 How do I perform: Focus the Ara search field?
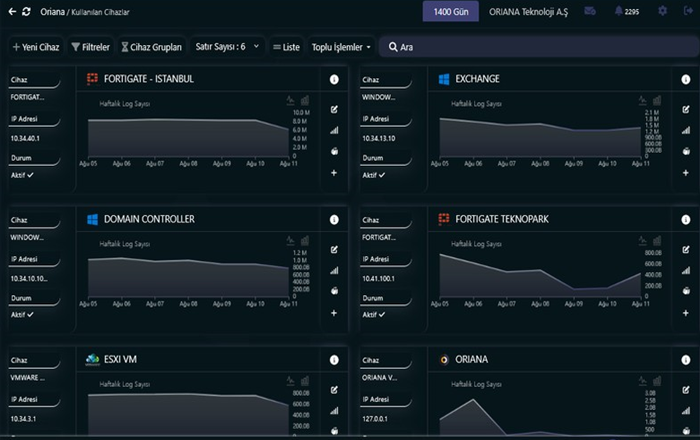538,47
